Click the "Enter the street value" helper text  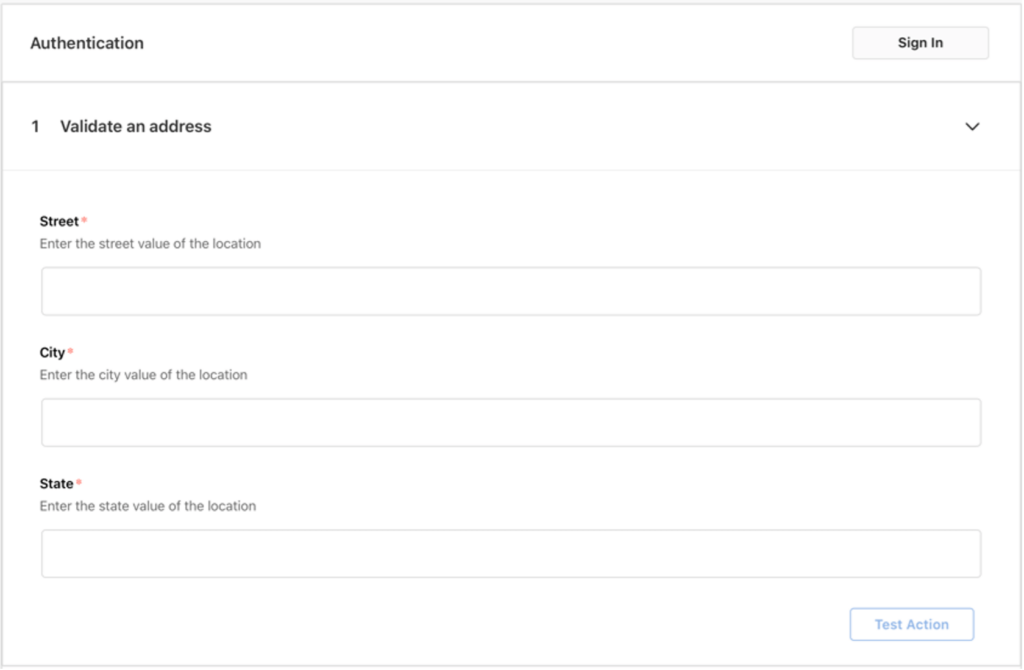pos(150,244)
